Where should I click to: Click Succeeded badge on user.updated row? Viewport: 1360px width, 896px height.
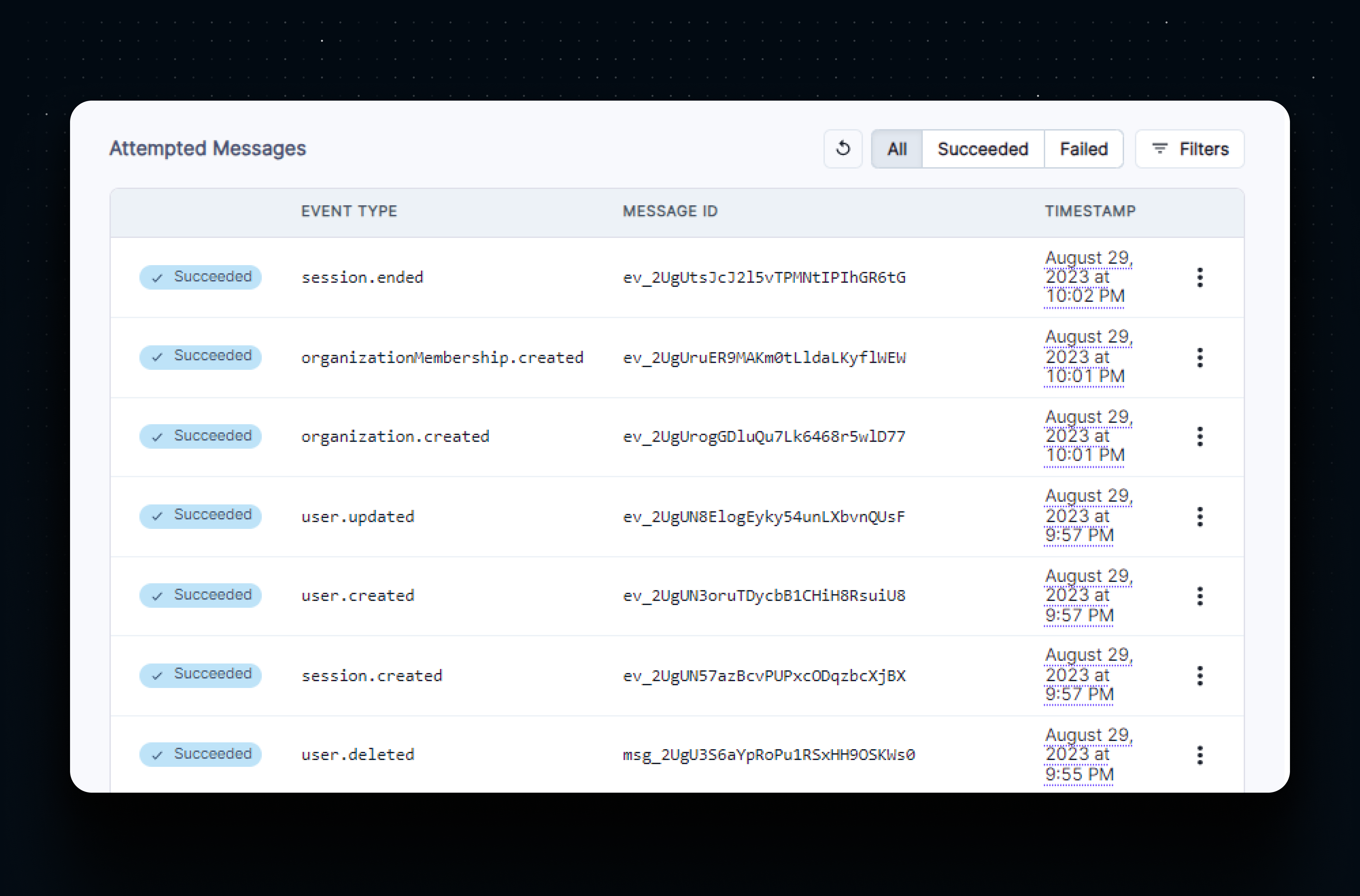click(x=201, y=516)
